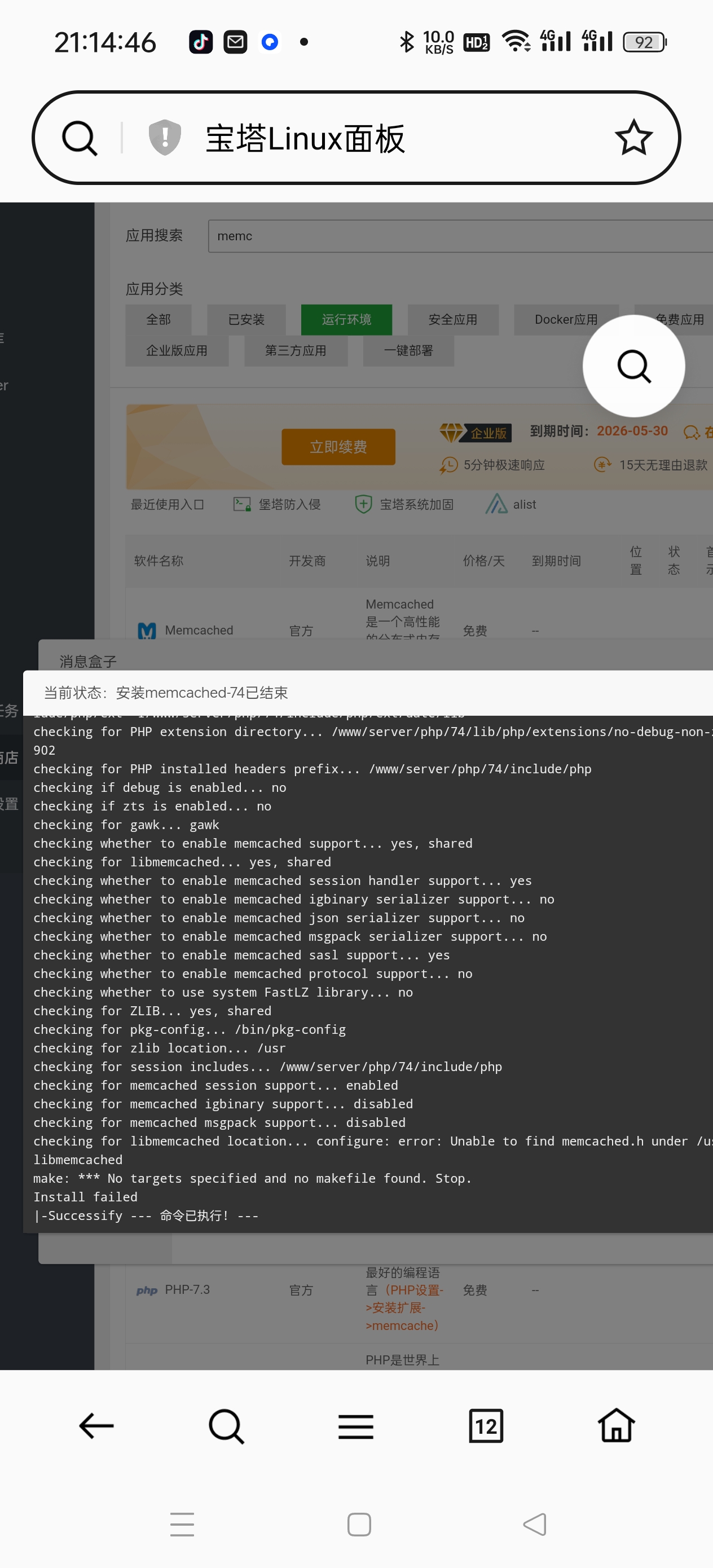Click the '|-Successify --- 命令已执行' line
Viewport: 713px width, 1568px height.
point(146,1215)
